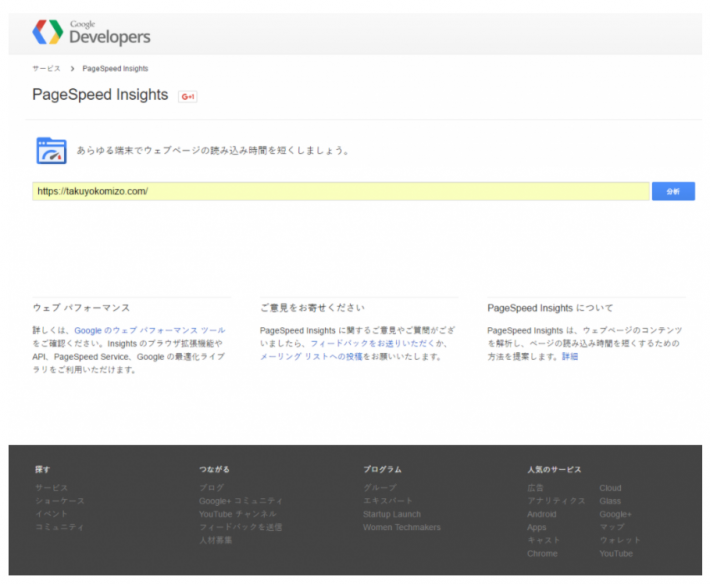Click the 詳細 details link
This screenshot has width=710, height=584.
tap(569, 356)
